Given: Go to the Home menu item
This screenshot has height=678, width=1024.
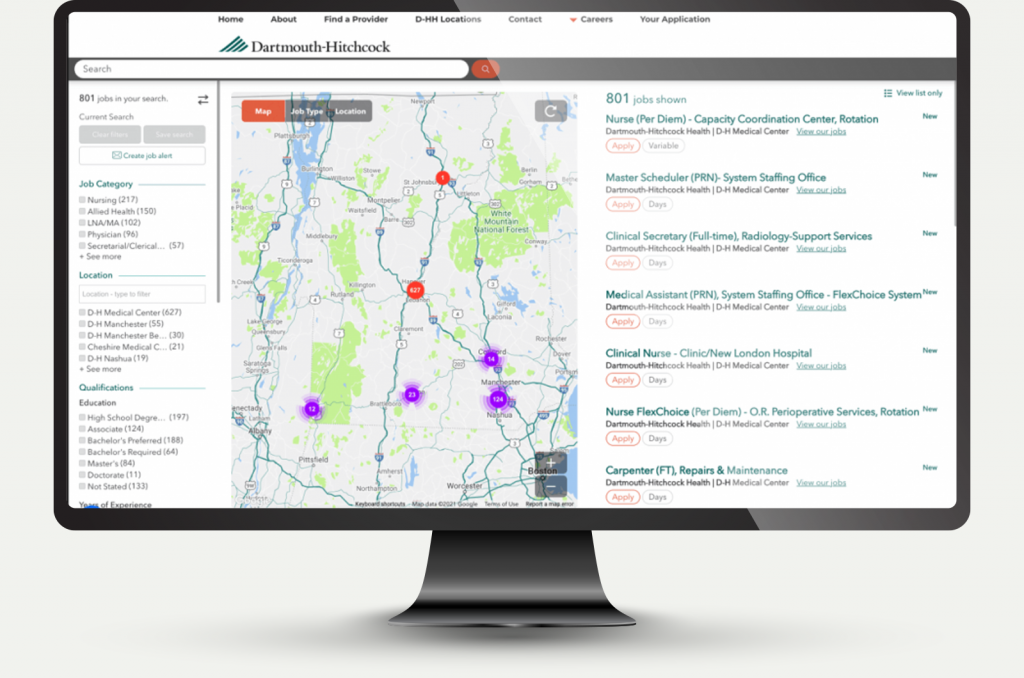Looking at the screenshot, I should pos(231,20).
